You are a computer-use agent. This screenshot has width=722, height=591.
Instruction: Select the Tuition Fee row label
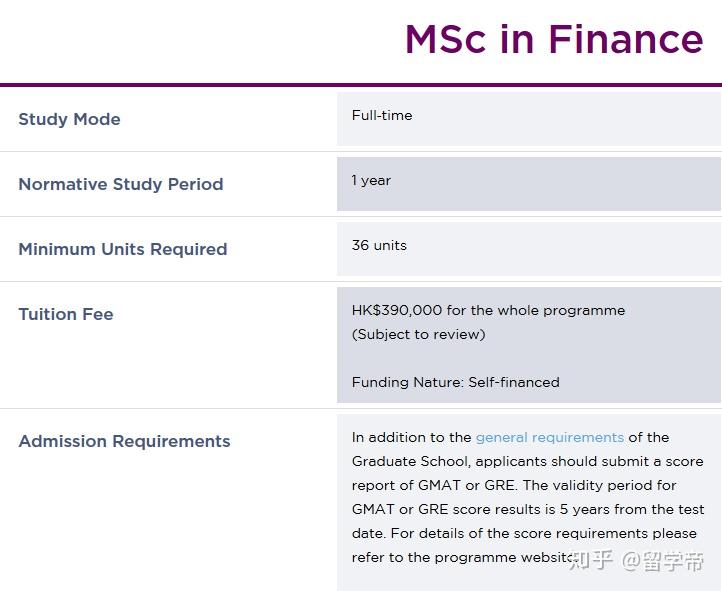(66, 314)
